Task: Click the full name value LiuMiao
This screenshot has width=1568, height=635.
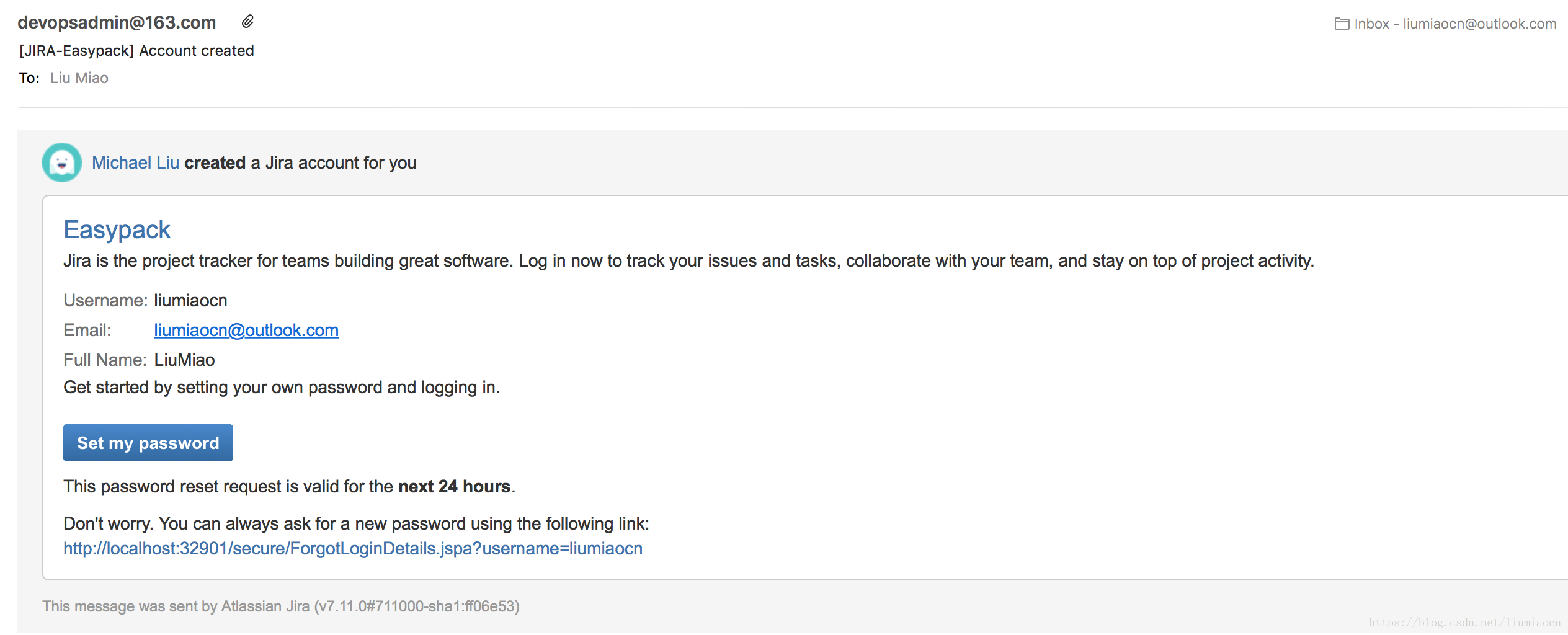Action: click(184, 360)
